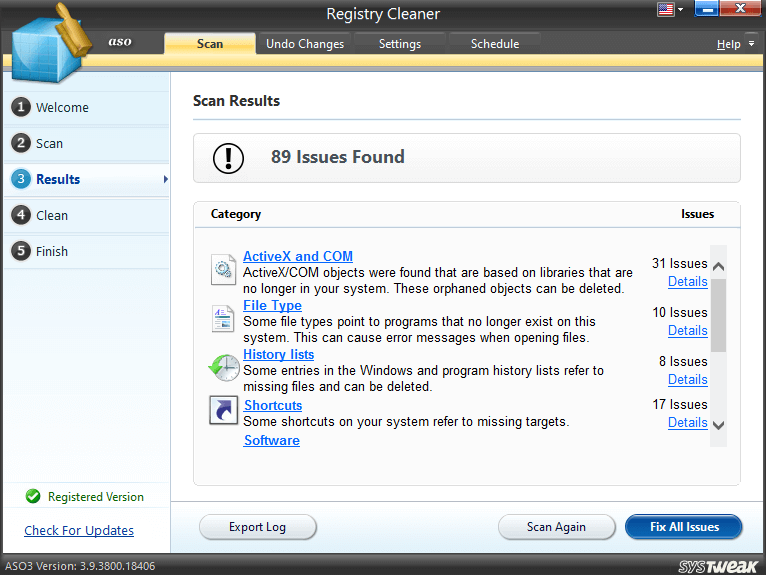The width and height of the screenshot is (766, 575).
Task: Expand the Results step arrow
Action: 166,179
